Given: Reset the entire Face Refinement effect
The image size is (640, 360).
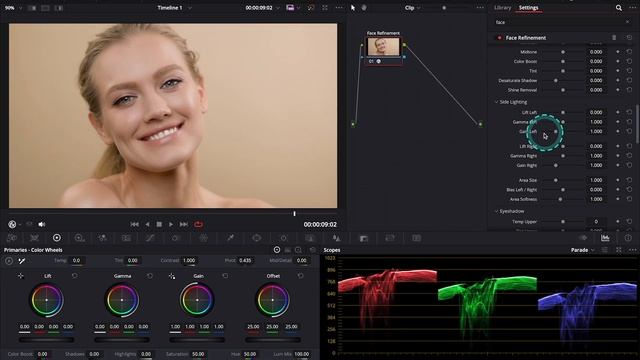Looking at the screenshot, I should [629, 38].
